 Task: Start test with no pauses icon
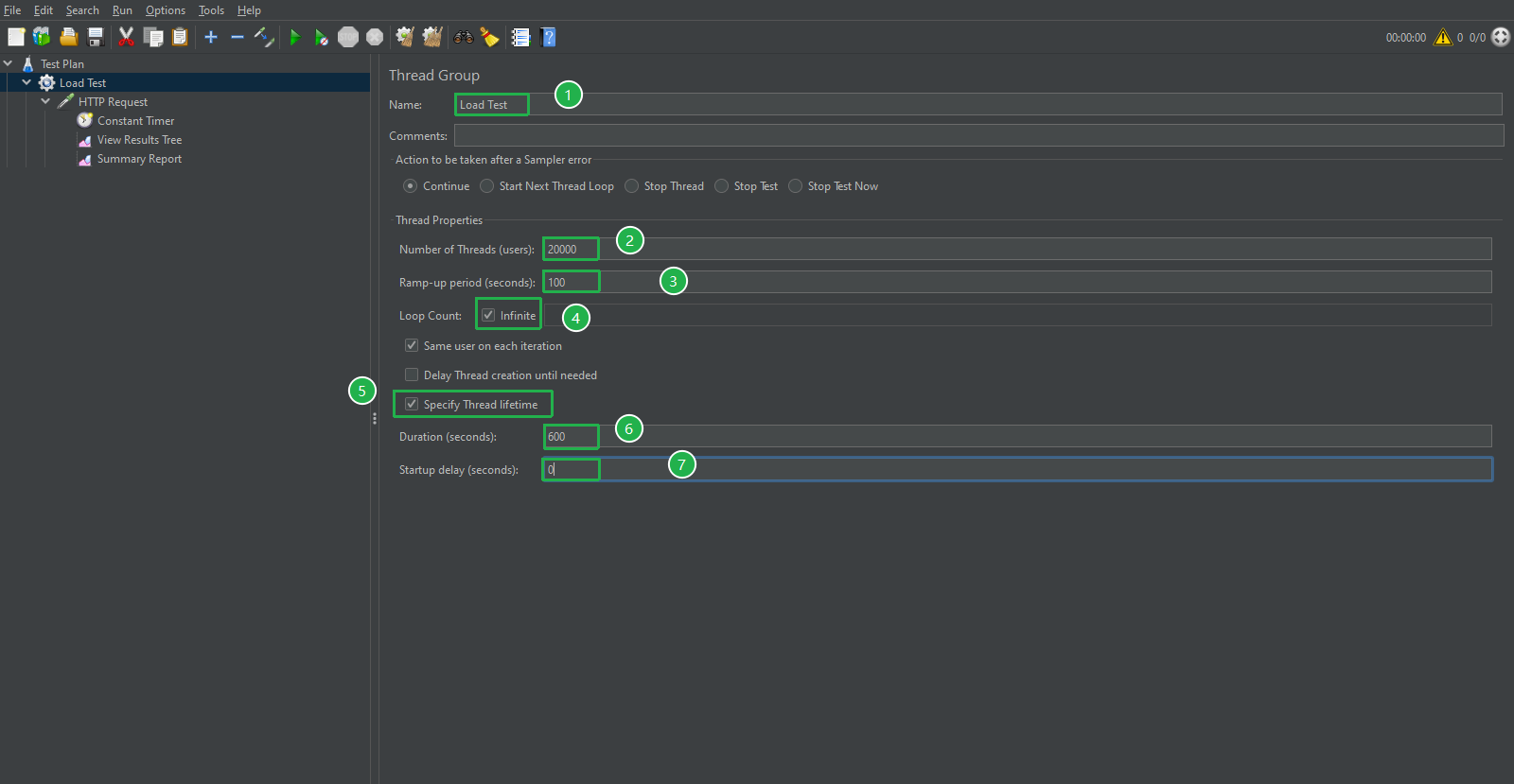(322, 37)
